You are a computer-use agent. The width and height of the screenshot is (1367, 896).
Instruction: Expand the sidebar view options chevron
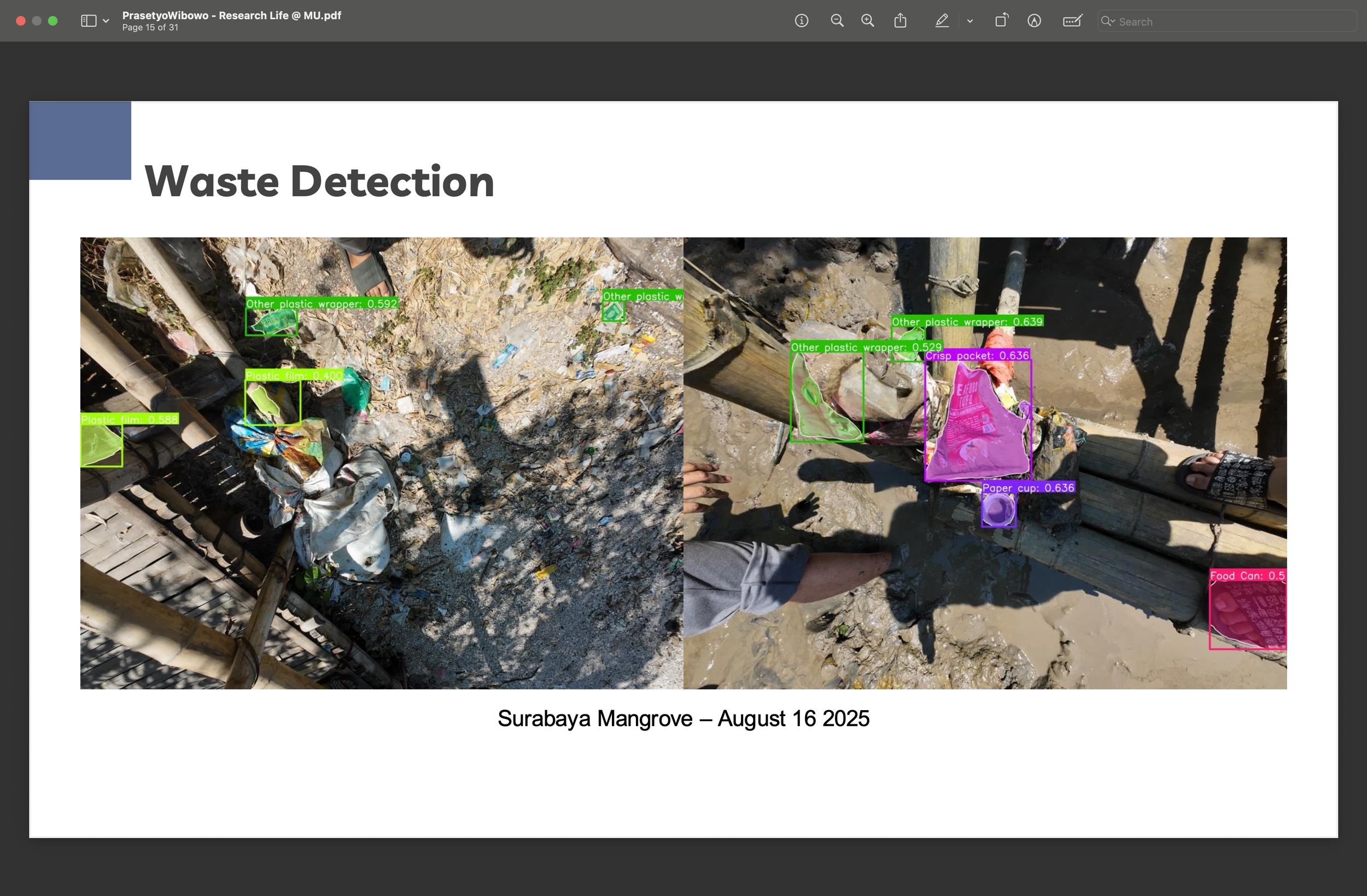click(106, 21)
